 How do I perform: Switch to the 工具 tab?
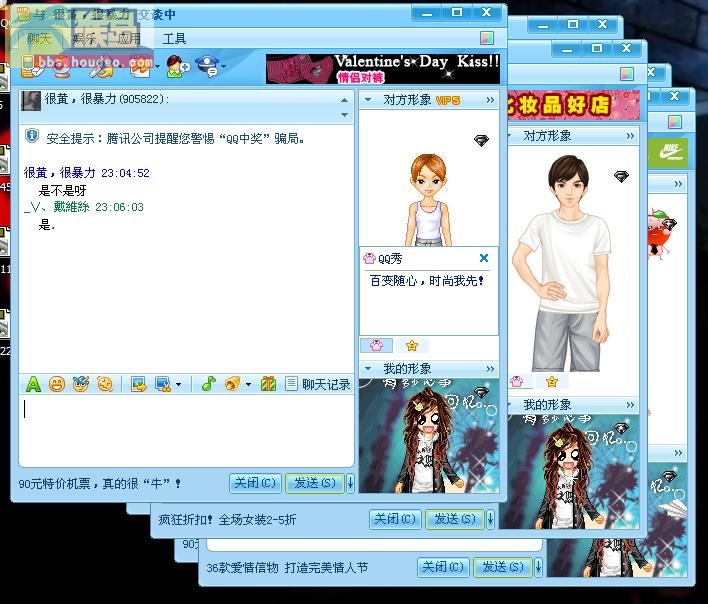[174, 39]
